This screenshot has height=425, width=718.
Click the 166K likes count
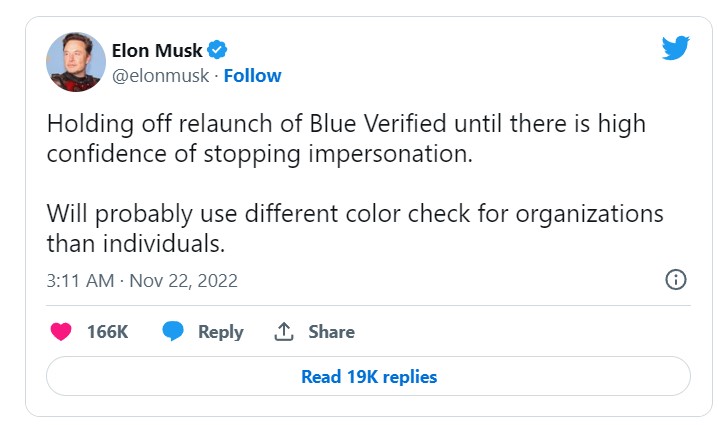109,332
